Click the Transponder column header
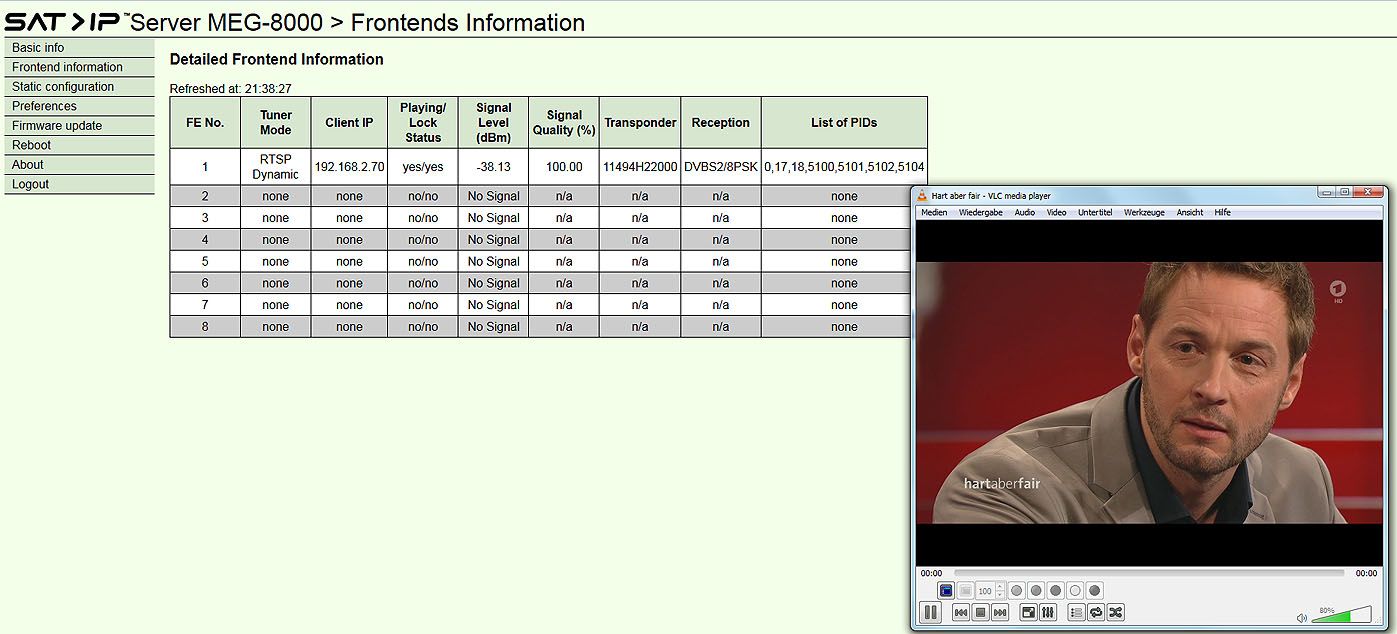 (x=640, y=123)
